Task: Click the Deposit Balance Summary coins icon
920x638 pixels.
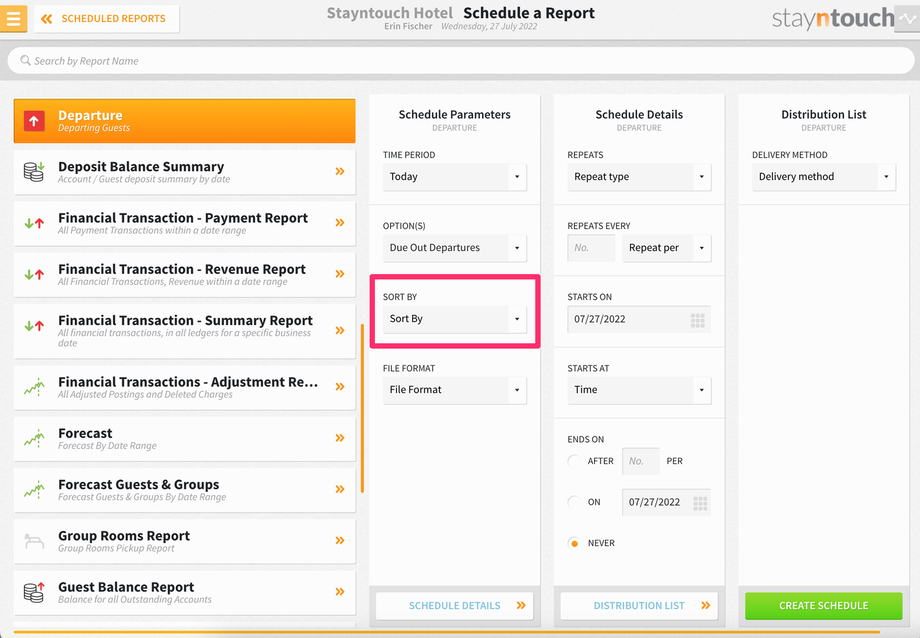Action: tap(34, 172)
